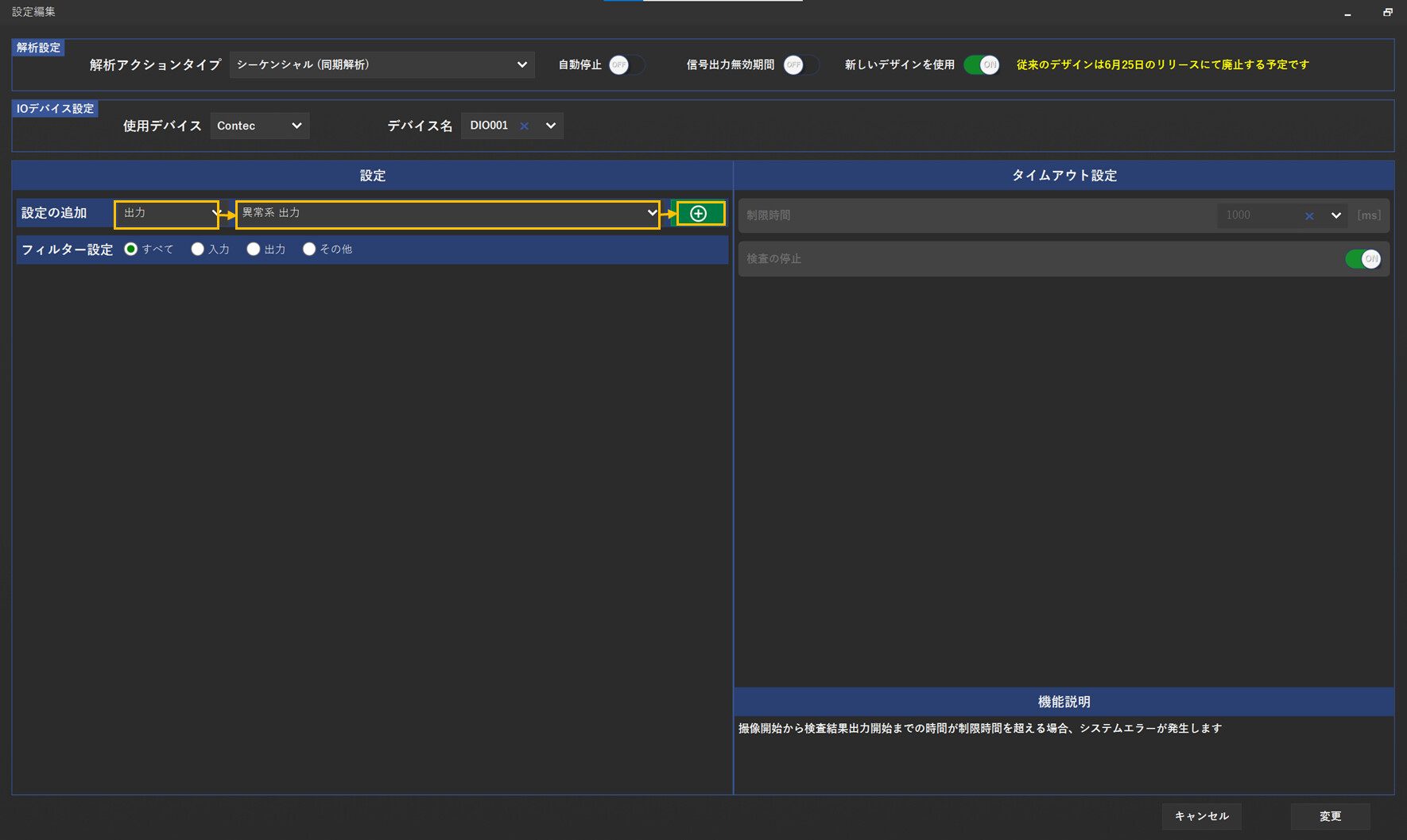Click the 1000 制限時間 input field

(x=1260, y=215)
